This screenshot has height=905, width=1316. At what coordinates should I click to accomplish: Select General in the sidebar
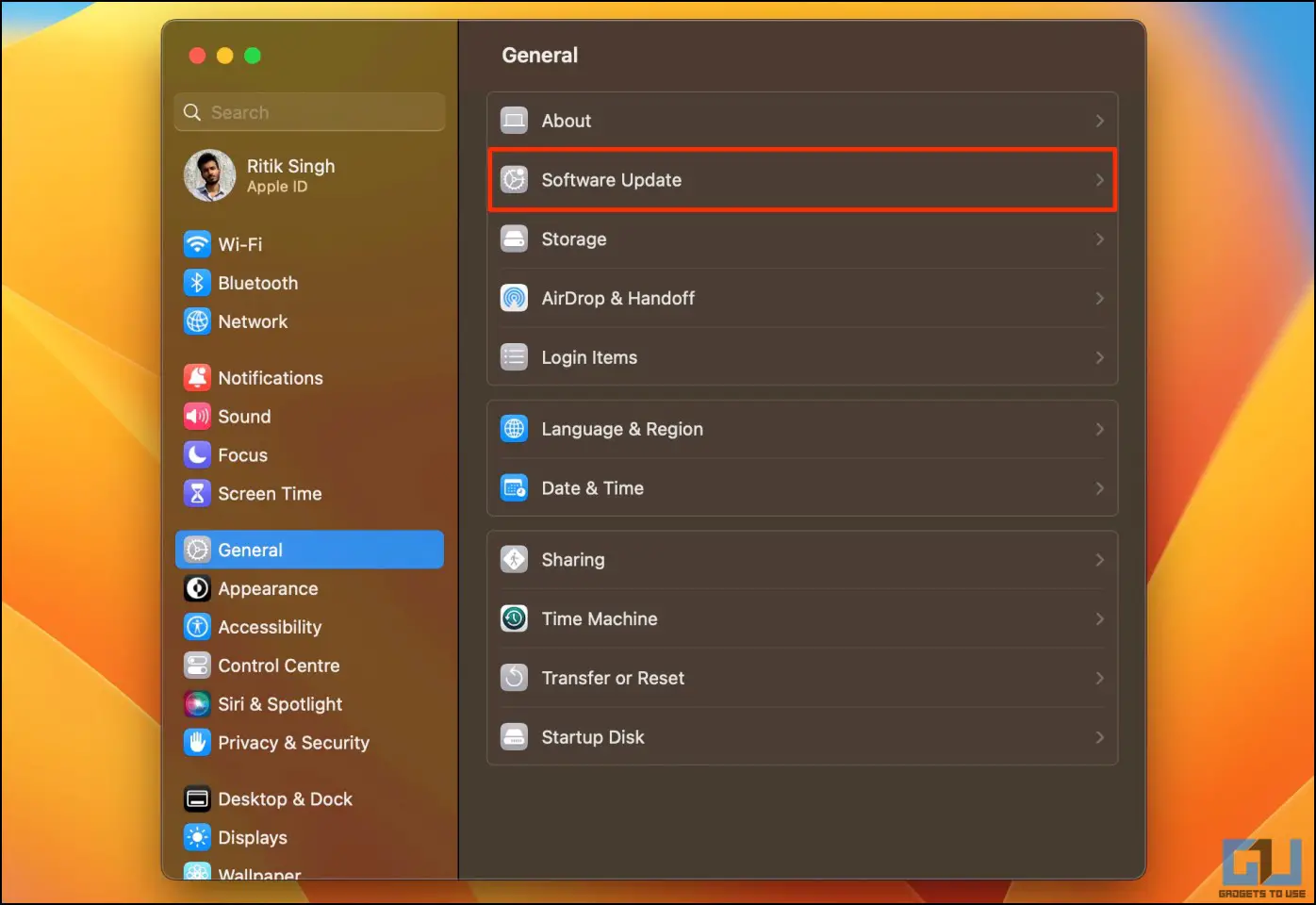(309, 550)
